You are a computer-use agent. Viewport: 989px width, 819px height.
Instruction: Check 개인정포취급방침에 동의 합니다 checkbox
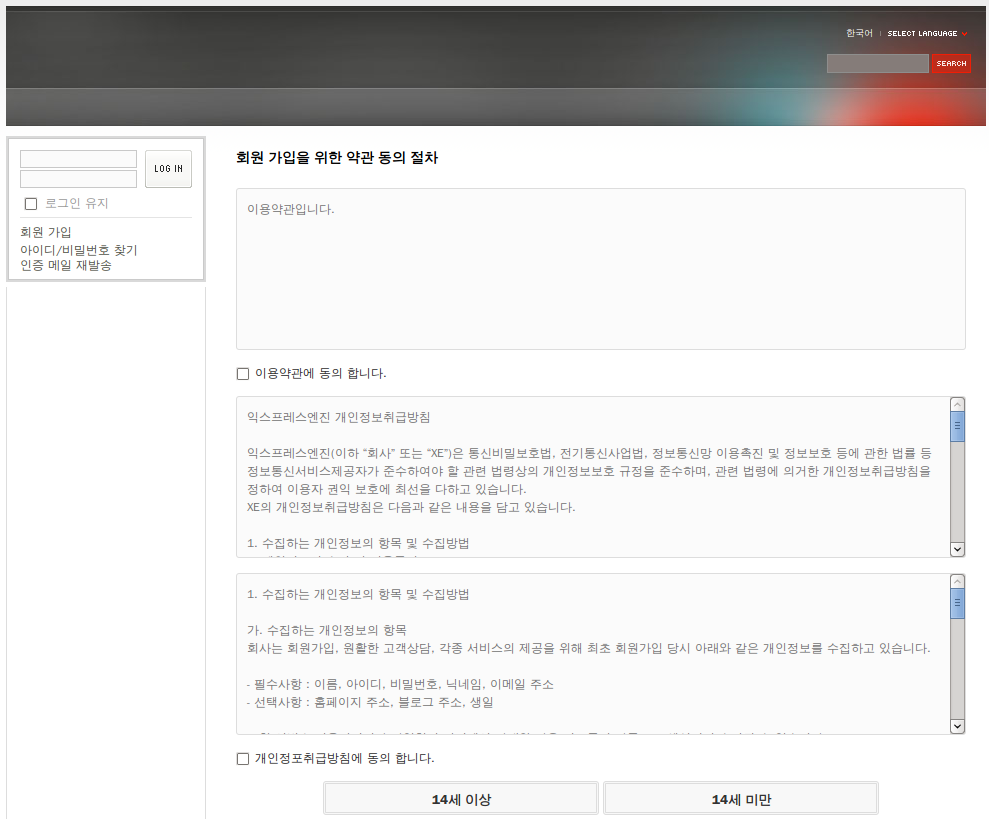pyautogui.click(x=243, y=759)
